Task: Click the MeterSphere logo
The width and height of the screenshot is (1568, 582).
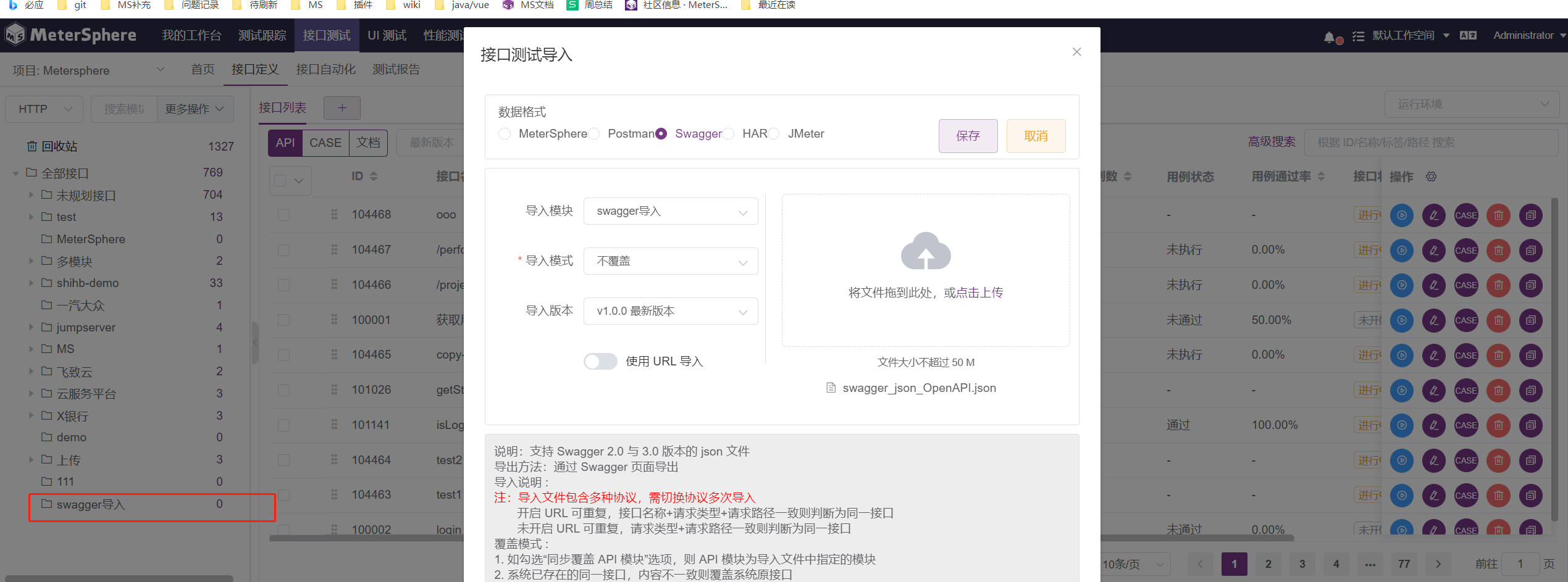Action: coord(71,35)
